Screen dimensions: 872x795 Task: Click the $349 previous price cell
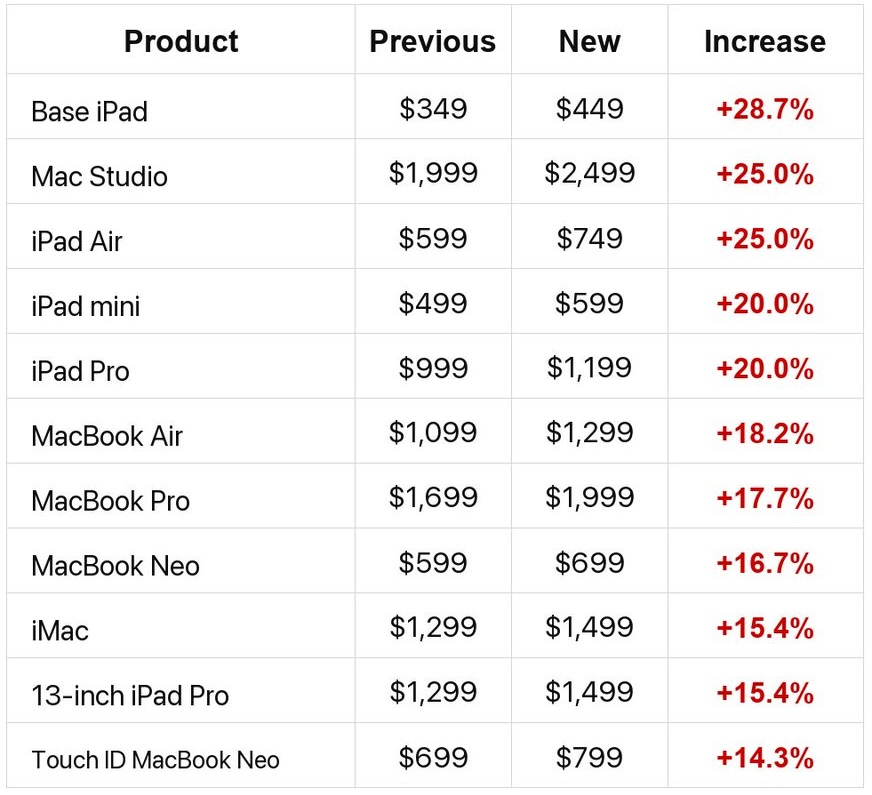click(x=433, y=108)
